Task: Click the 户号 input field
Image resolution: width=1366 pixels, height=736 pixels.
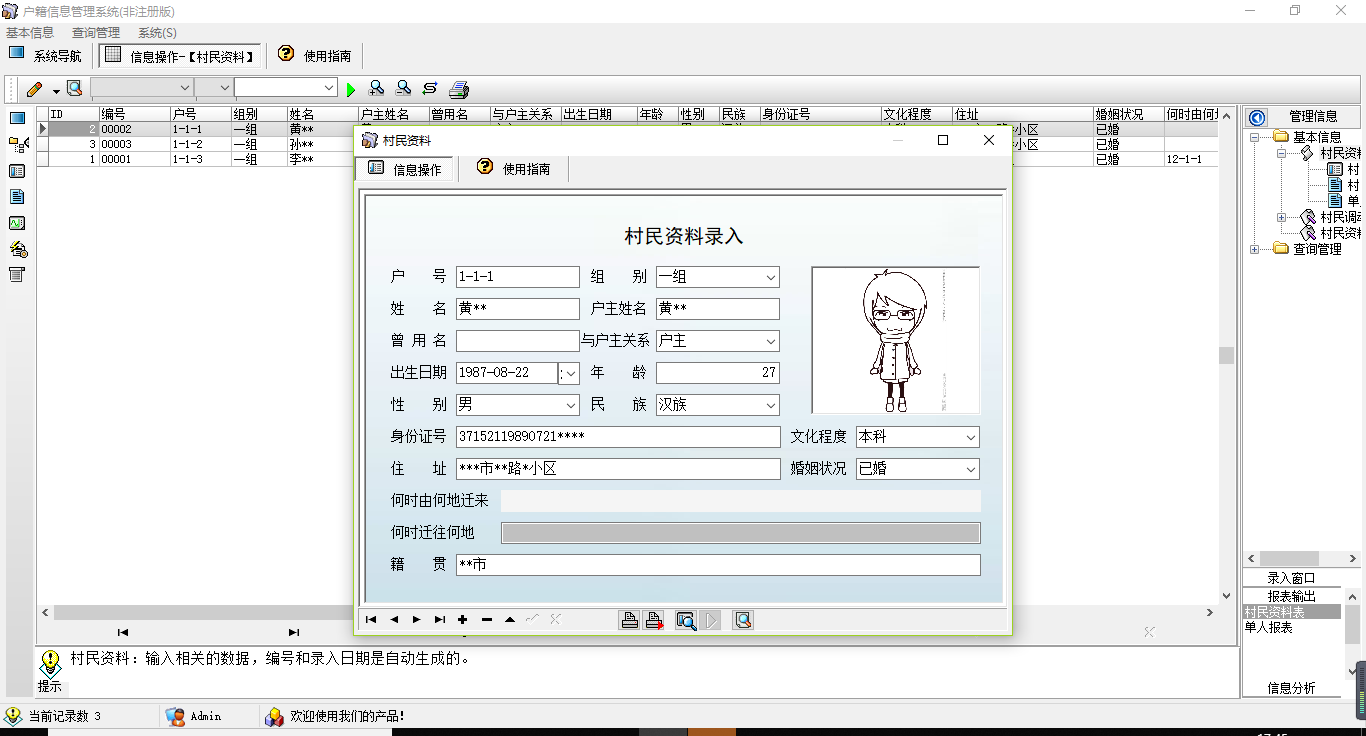Action: (x=517, y=277)
